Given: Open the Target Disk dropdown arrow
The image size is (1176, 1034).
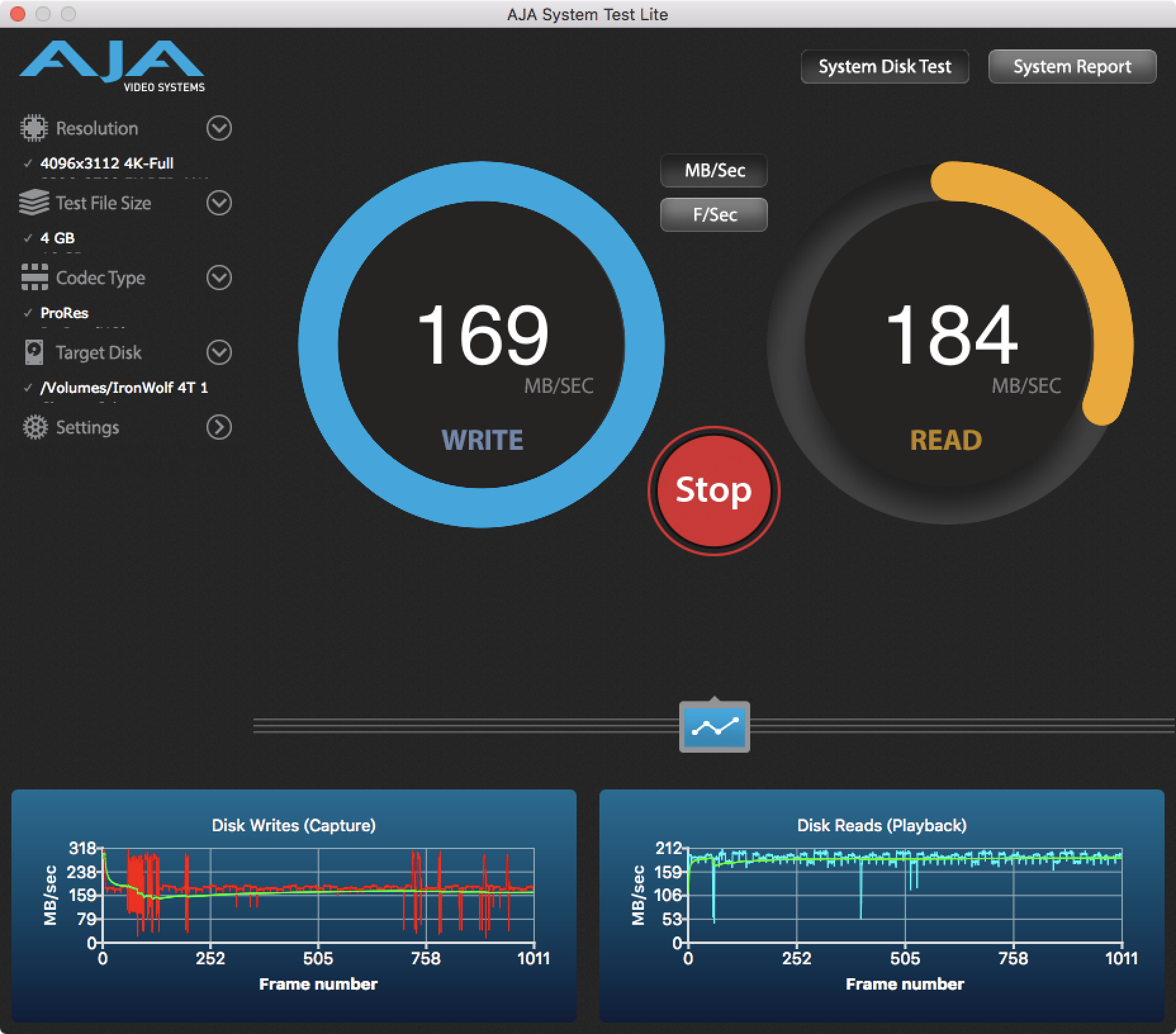Looking at the screenshot, I should (x=219, y=352).
